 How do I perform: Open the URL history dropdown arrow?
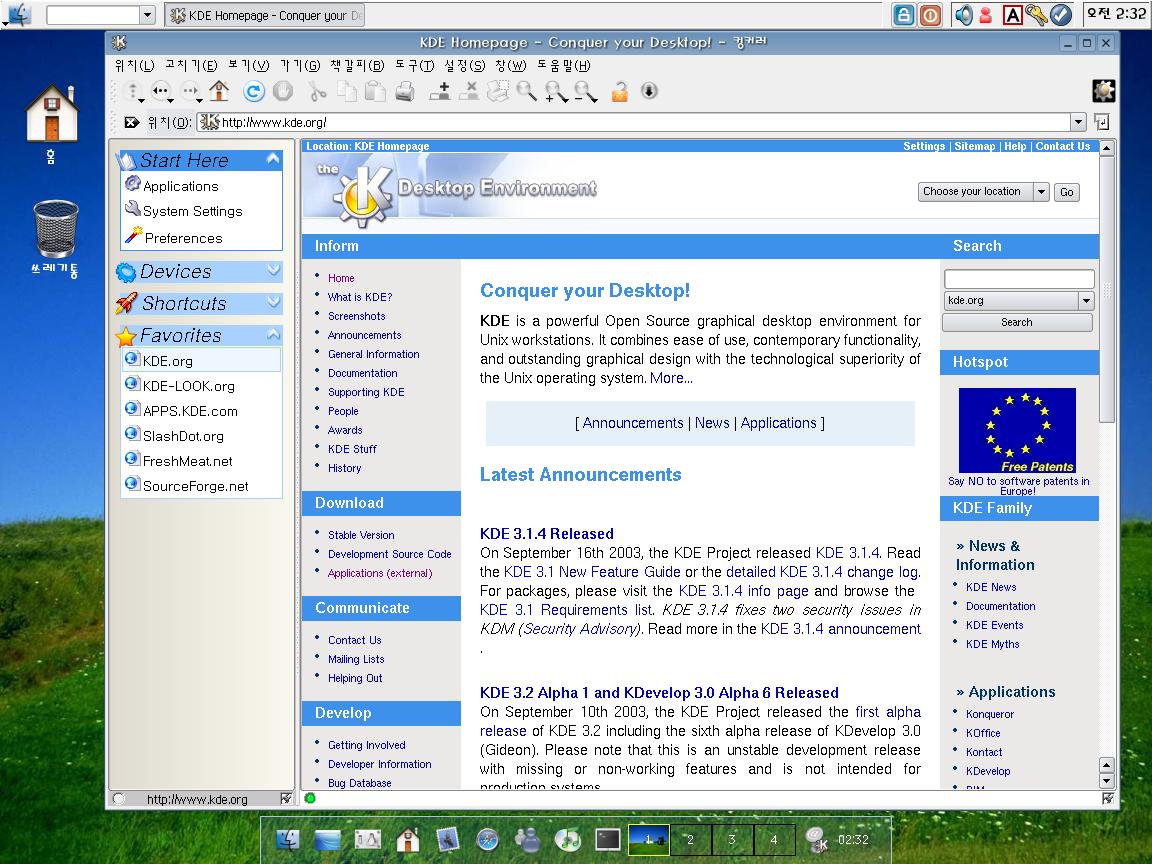[x=1078, y=122]
